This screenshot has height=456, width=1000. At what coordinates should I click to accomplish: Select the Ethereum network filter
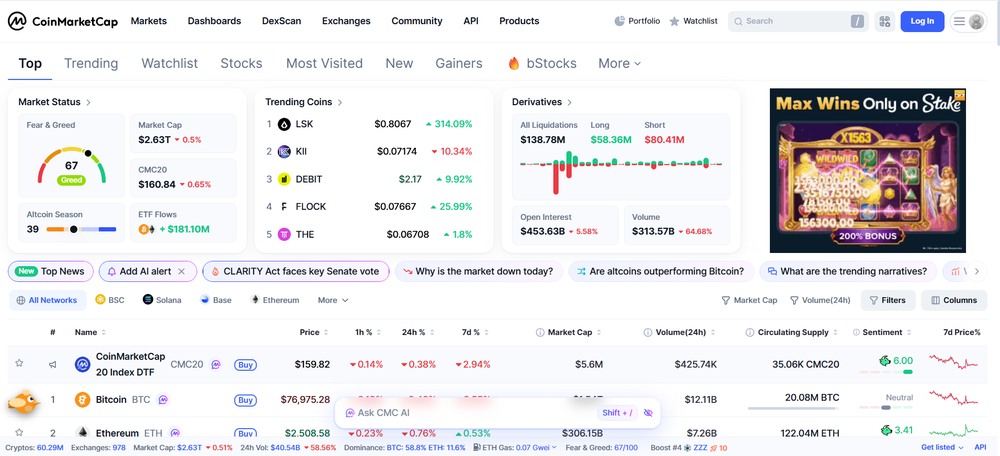pyautogui.click(x=275, y=300)
